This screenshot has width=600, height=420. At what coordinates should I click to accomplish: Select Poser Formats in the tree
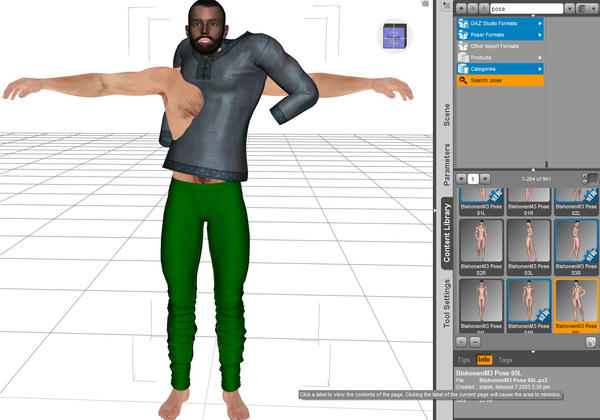tap(500, 35)
